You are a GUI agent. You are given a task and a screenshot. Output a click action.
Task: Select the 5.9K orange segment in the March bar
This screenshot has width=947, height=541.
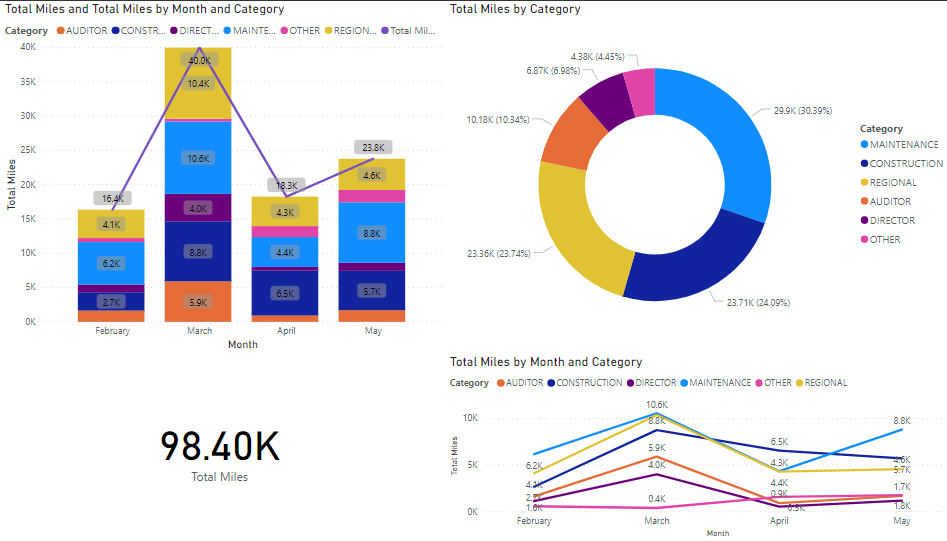(198, 302)
